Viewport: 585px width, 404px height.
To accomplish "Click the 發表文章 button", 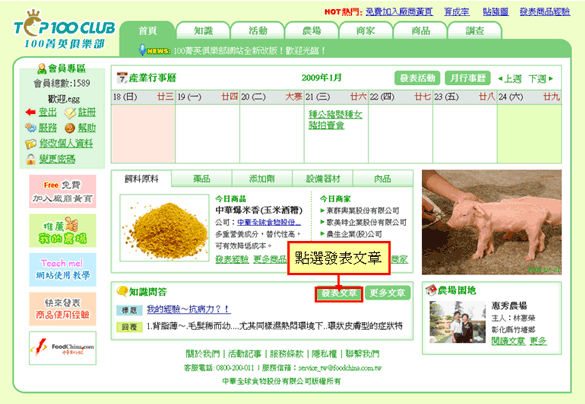I will (339, 293).
